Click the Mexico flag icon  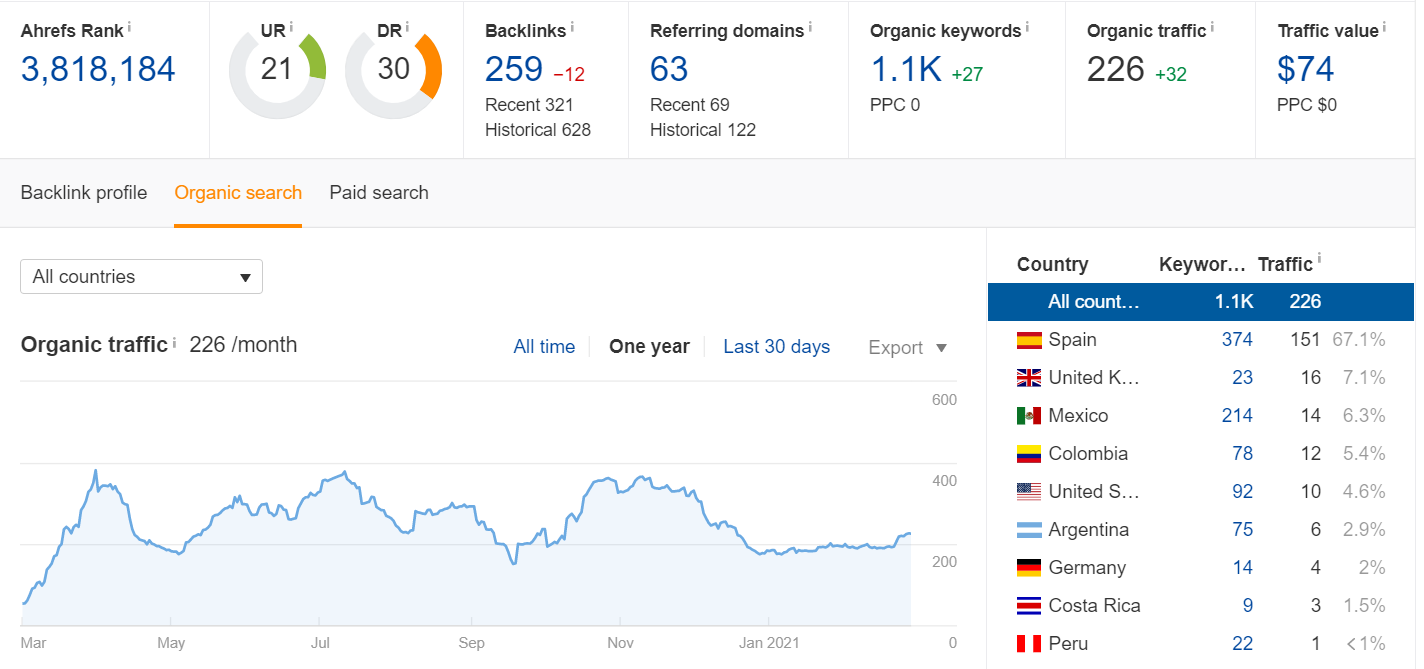(x=1028, y=416)
